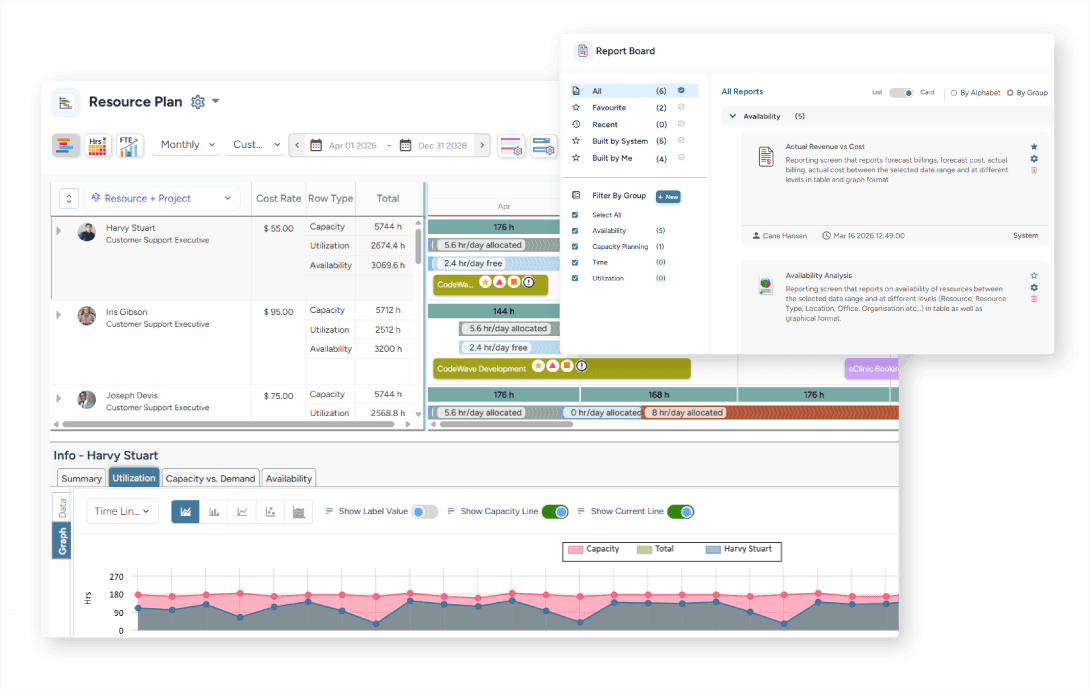The image size is (1090, 691).
Task: Click the Capacity legend color swatch
Action: coord(576,549)
